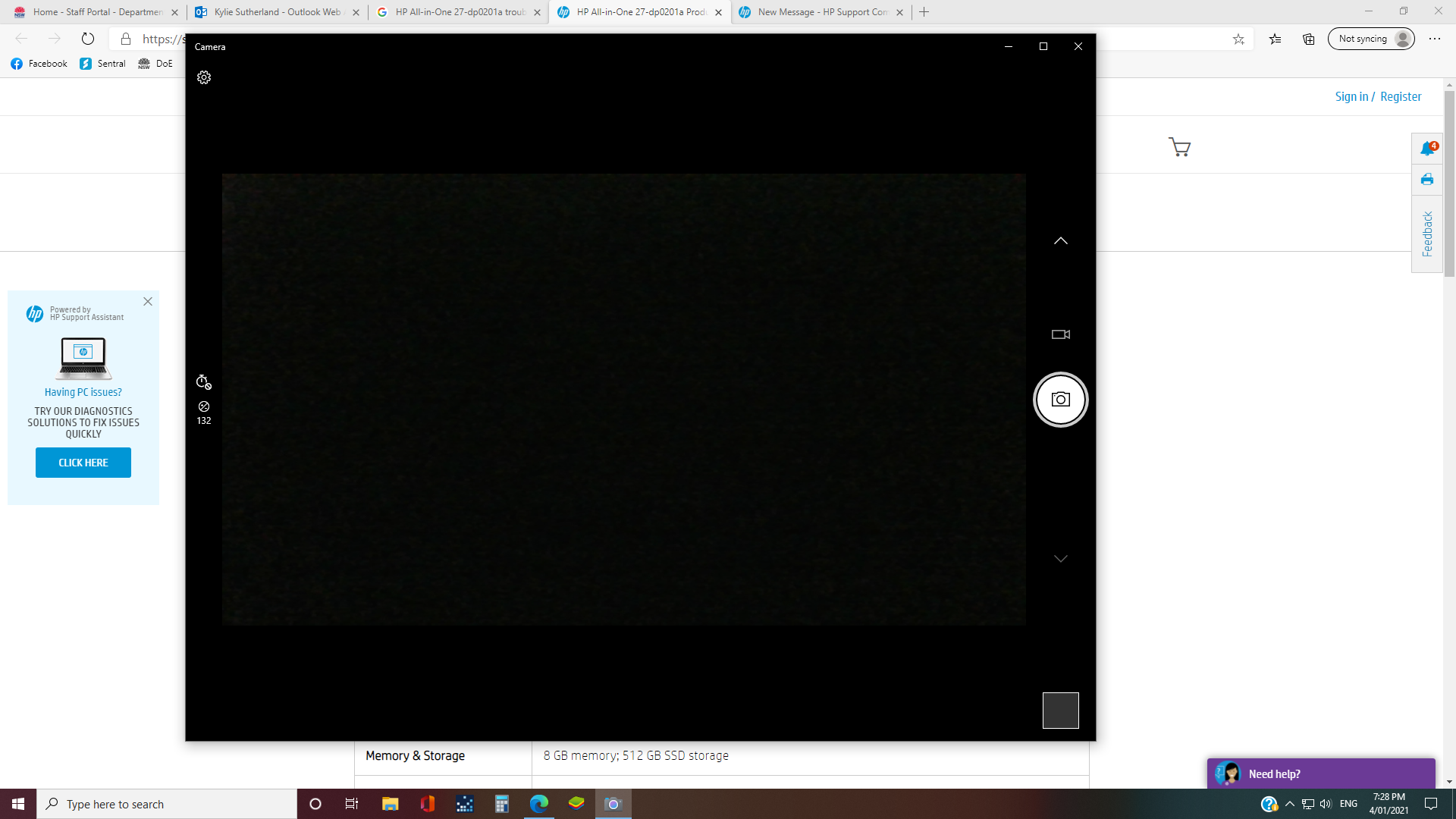
Task: Click CLICK HERE in the HP diagnostics ad
Action: 83,462
